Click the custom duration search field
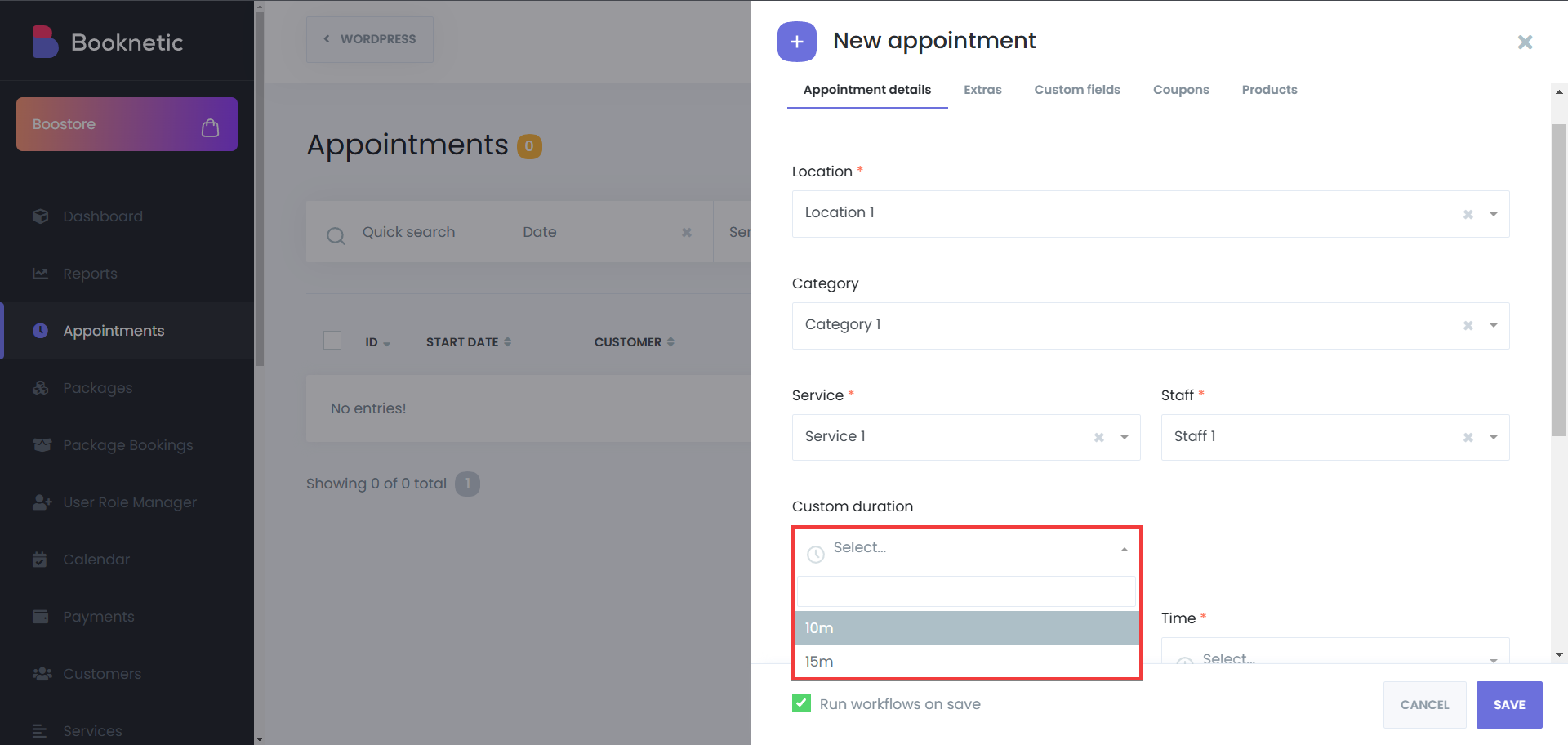 pos(966,591)
